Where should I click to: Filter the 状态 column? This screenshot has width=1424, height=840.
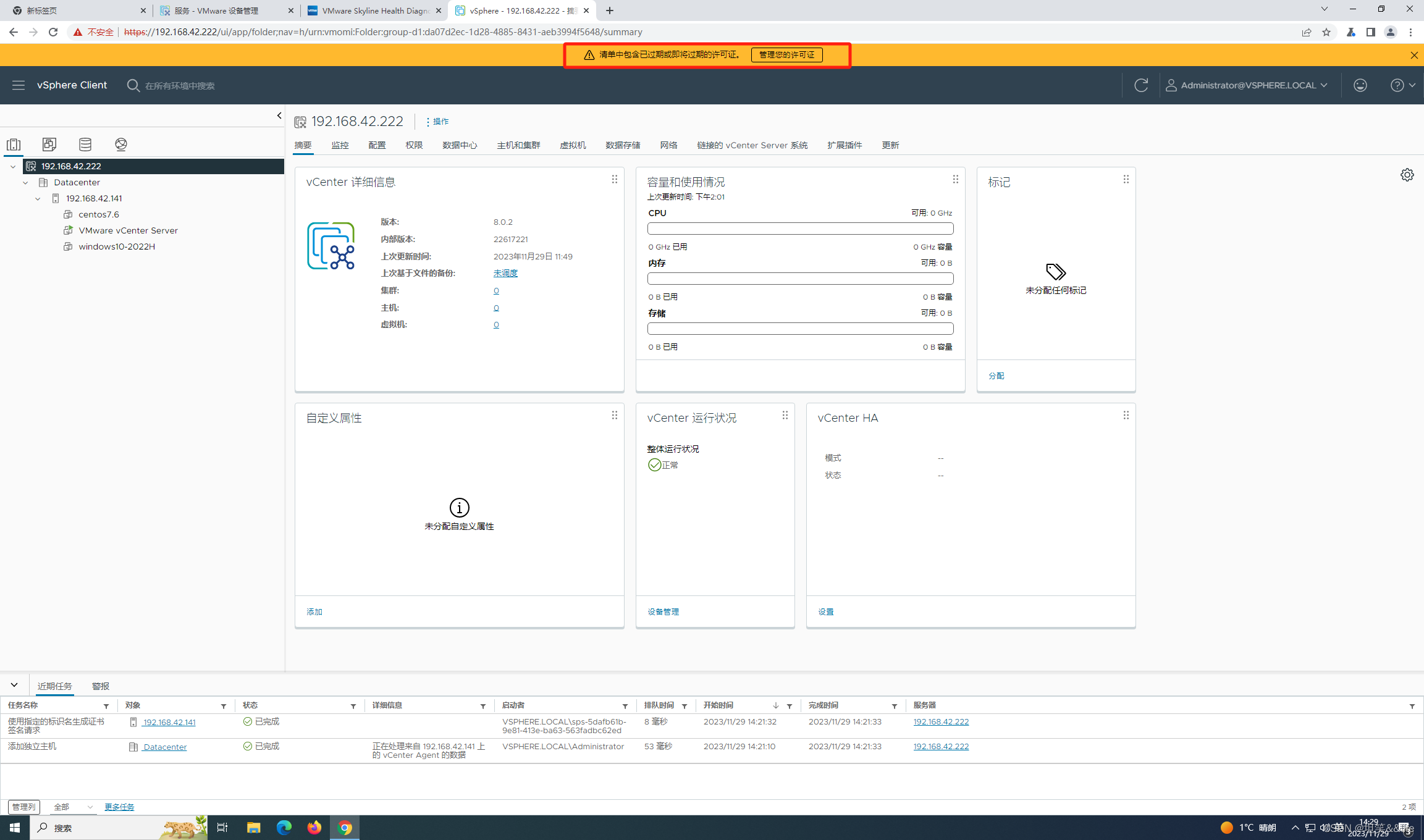(x=353, y=706)
